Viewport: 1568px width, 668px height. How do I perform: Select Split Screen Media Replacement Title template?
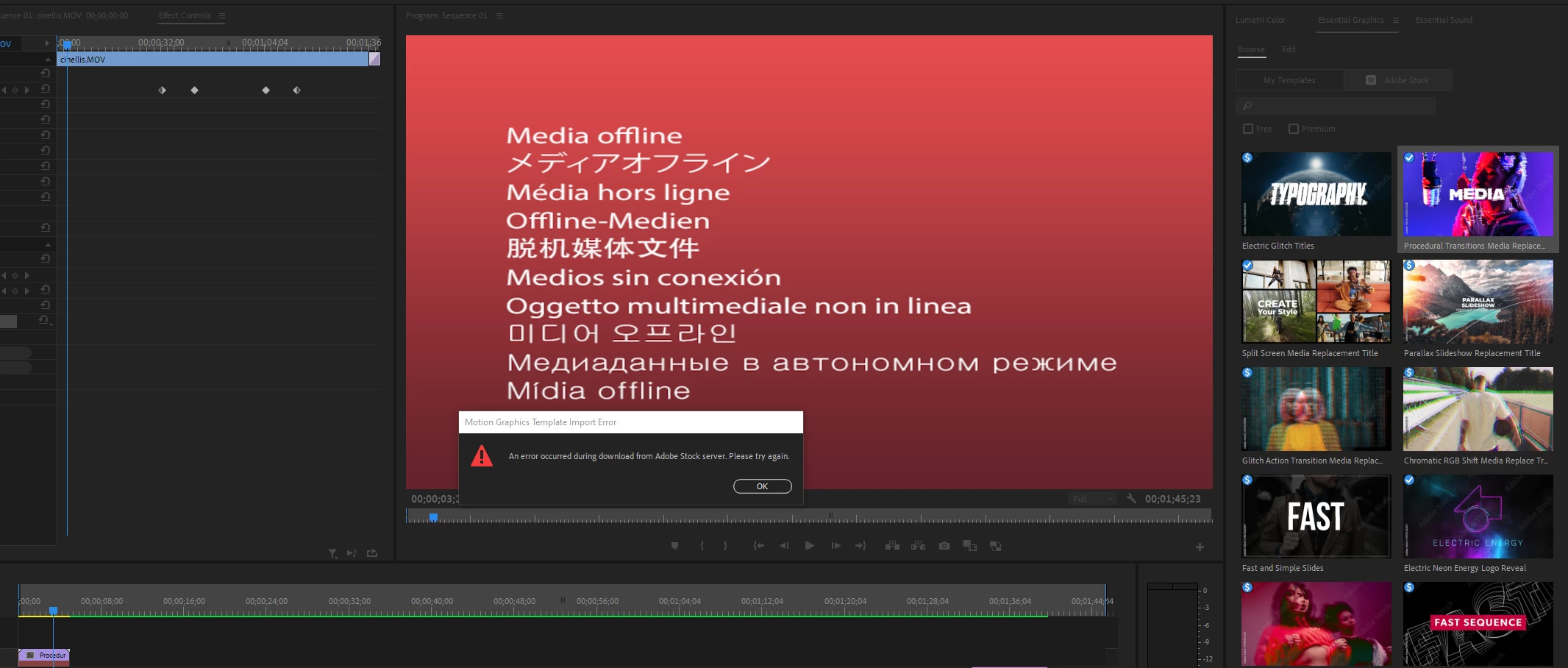pos(1316,302)
